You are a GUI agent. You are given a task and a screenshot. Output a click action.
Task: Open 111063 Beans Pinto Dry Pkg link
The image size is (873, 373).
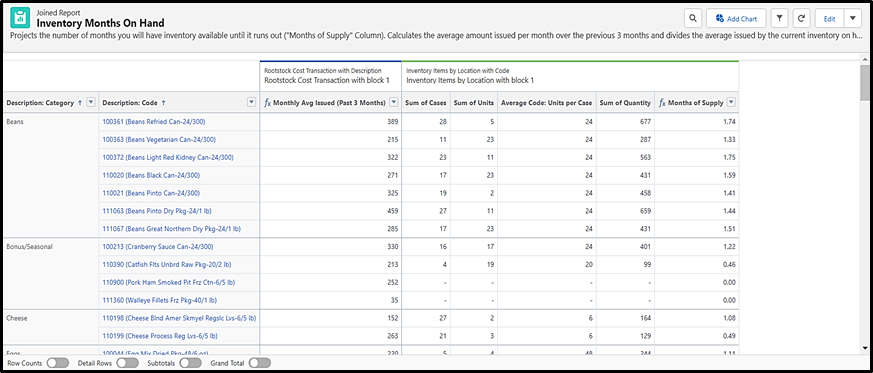[157, 211]
